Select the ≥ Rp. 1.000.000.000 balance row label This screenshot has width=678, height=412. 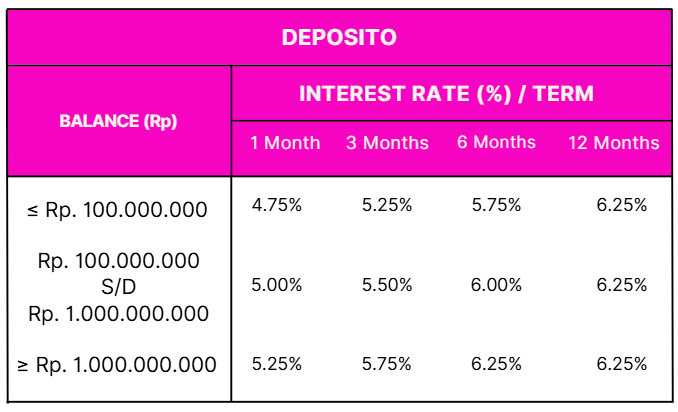click(118, 365)
